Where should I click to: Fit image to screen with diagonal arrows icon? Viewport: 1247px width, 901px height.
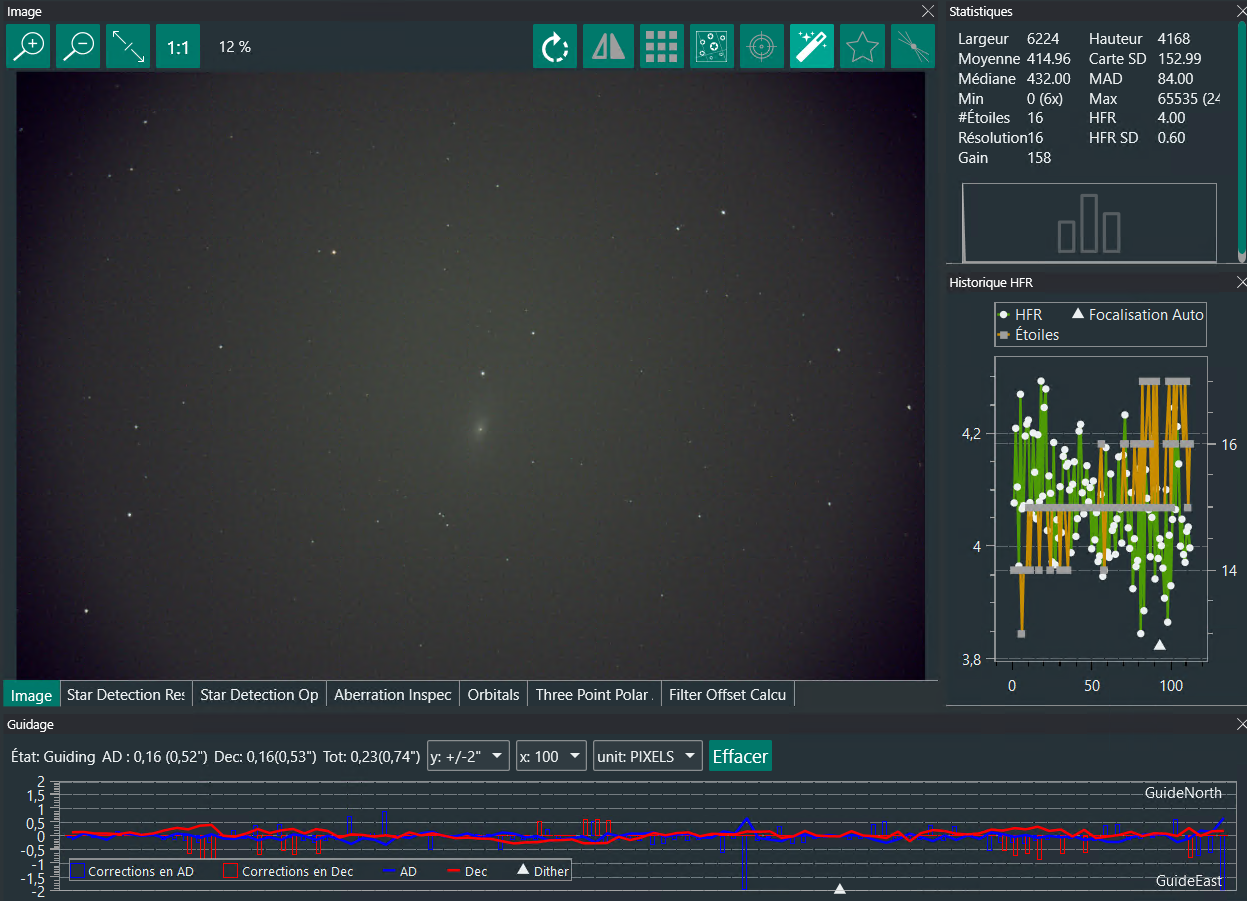128,47
